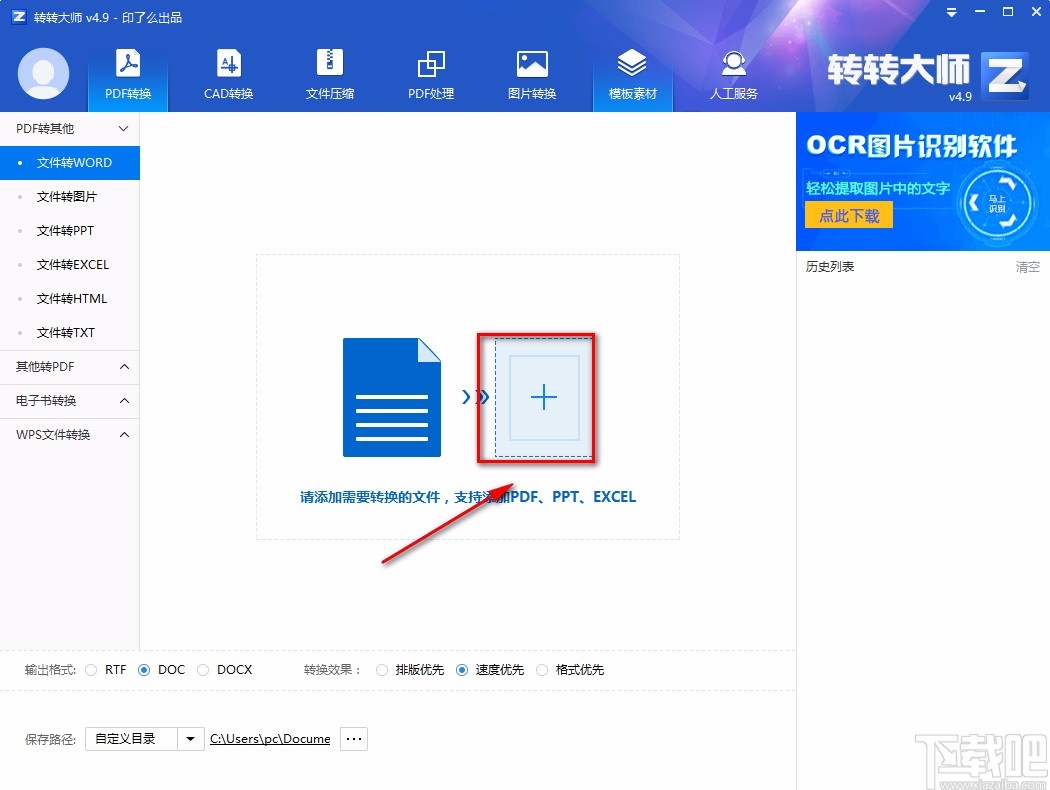Open the 图片转换 image converter

click(531, 75)
